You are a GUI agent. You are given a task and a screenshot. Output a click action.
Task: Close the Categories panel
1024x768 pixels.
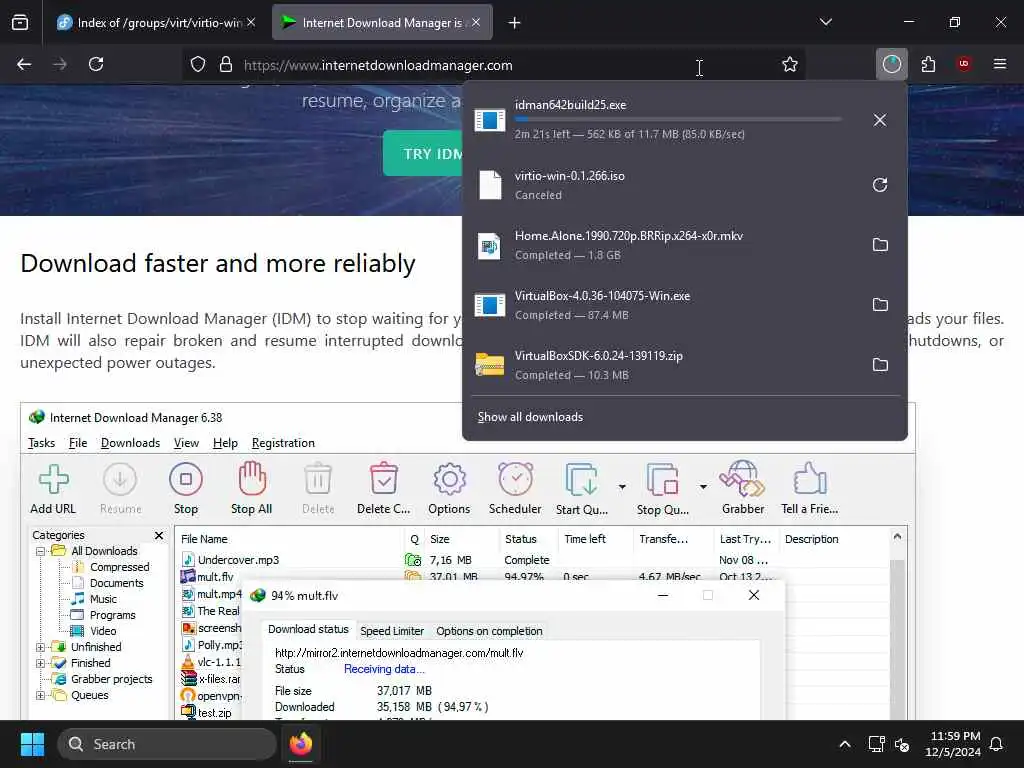(159, 536)
